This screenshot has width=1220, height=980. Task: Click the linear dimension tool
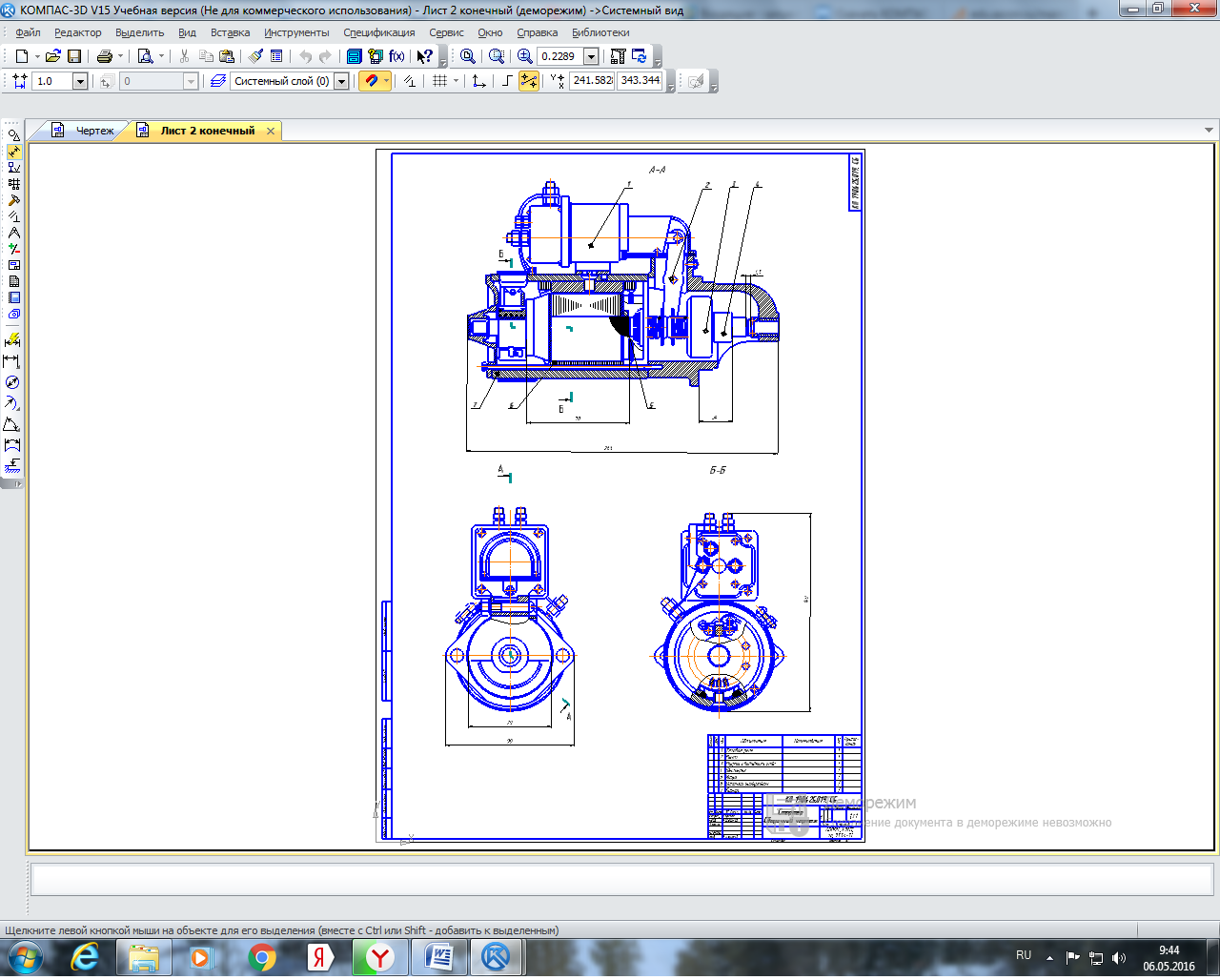[11, 361]
